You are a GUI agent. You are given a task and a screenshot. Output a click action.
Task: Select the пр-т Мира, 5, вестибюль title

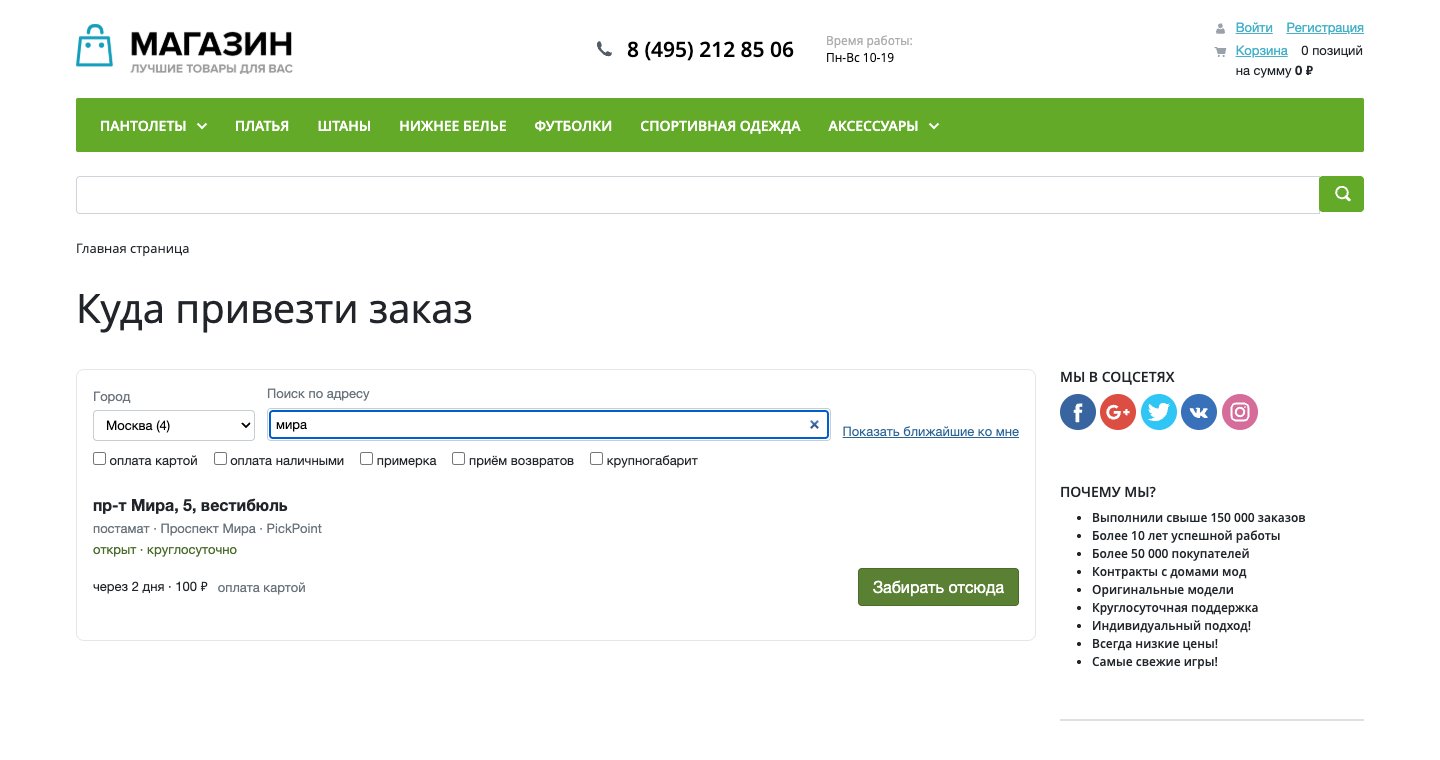190,505
